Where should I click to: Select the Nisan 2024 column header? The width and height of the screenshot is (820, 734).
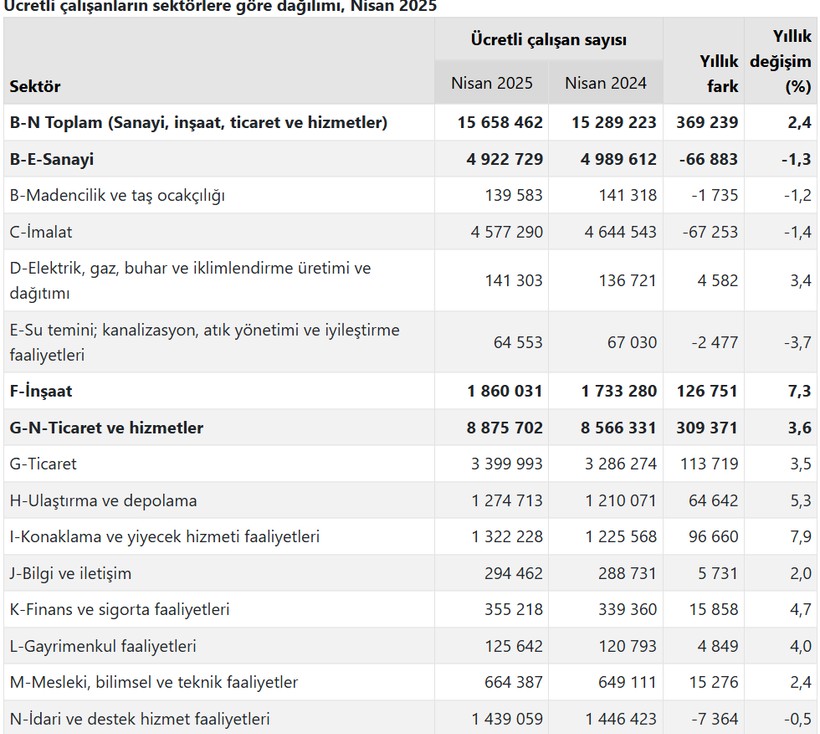(606, 83)
